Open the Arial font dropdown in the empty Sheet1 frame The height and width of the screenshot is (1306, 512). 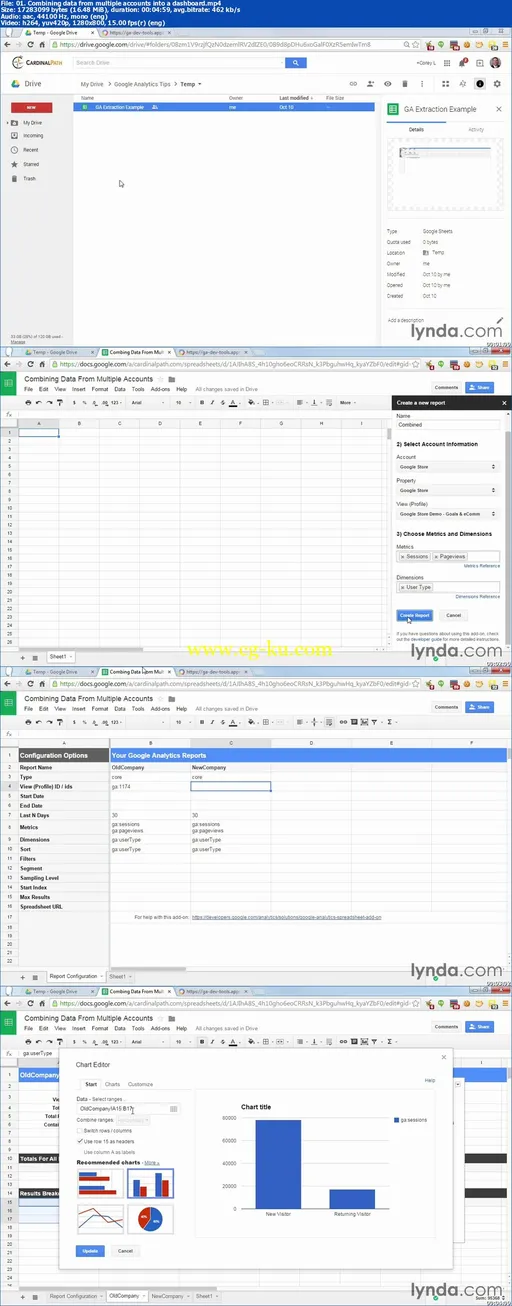coord(148,403)
